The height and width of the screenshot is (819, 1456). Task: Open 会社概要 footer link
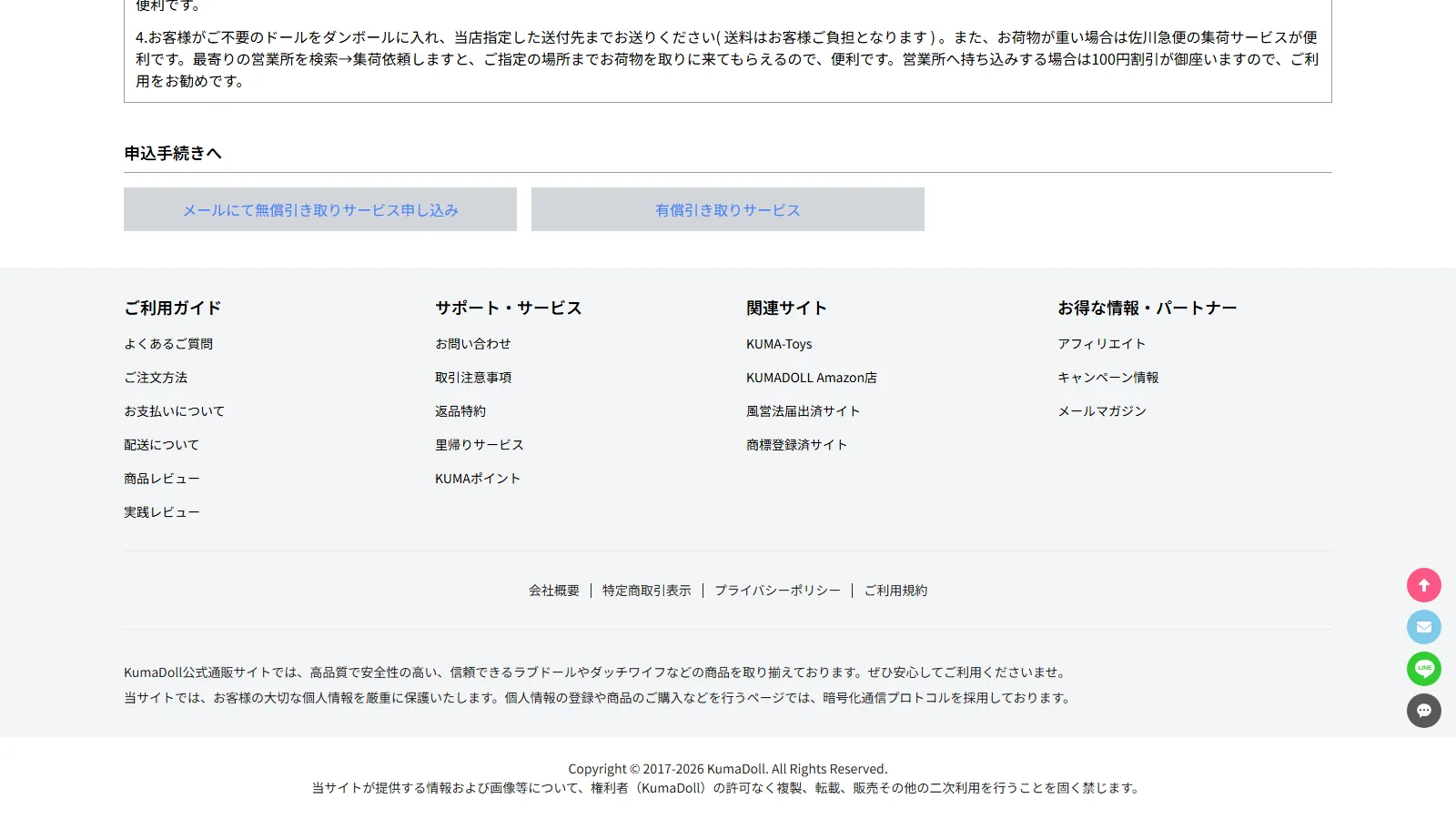click(554, 591)
